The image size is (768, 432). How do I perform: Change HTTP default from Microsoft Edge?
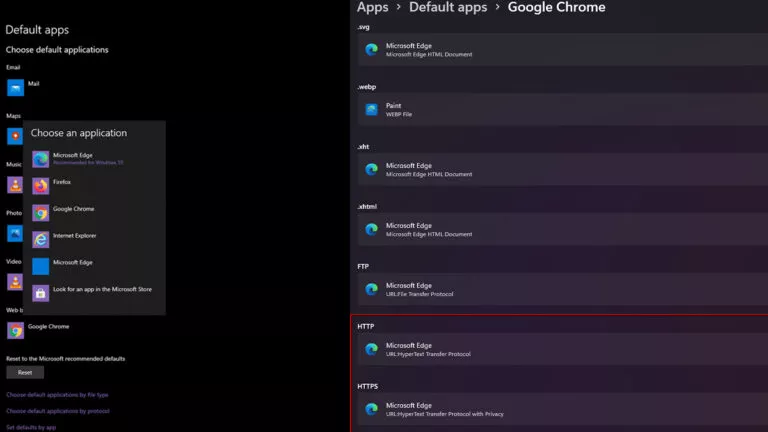563,349
